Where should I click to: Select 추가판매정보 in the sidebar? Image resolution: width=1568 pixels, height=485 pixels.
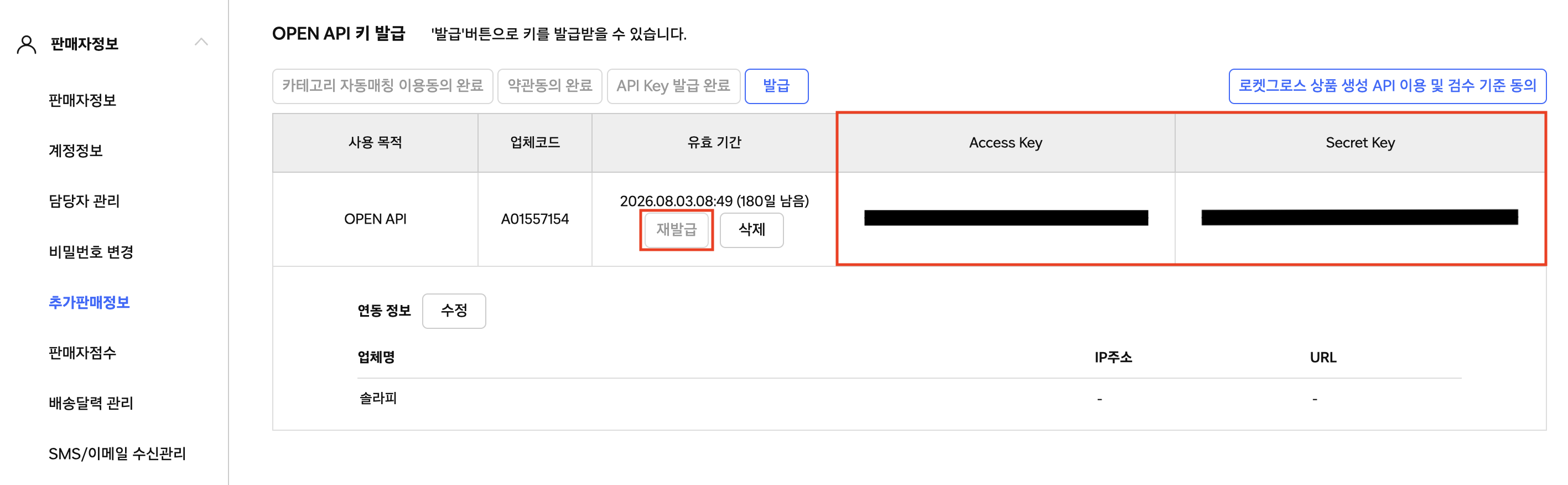89,302
